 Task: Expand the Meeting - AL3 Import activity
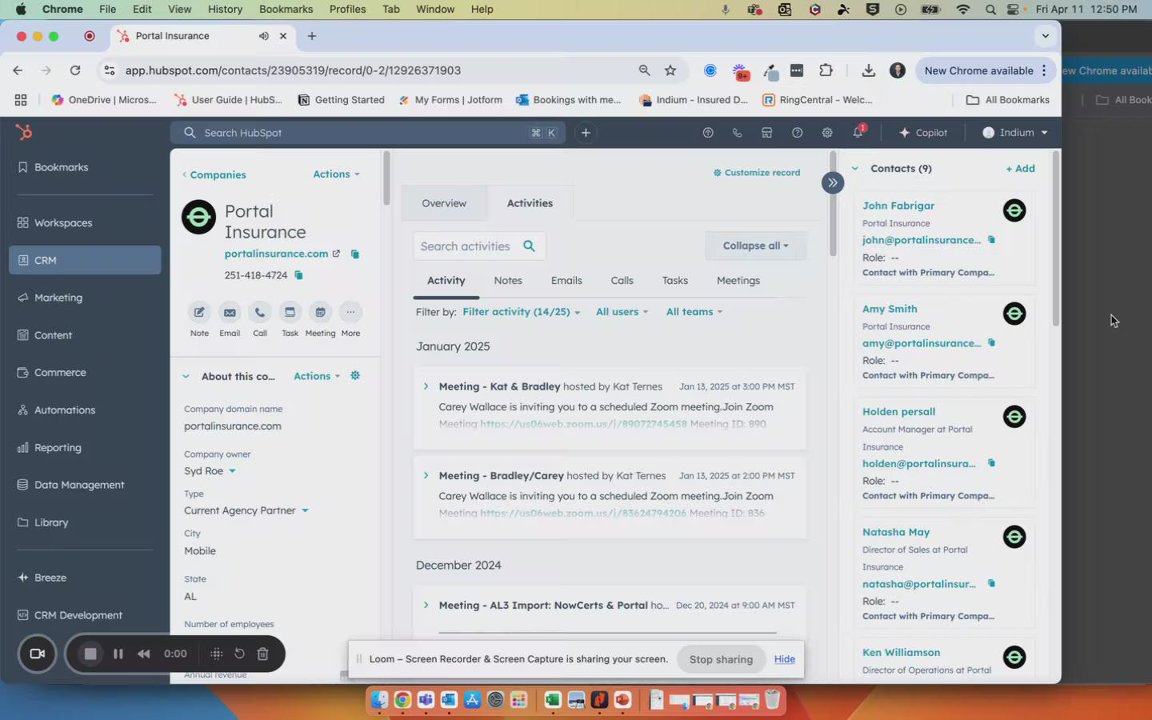(426, 605)
